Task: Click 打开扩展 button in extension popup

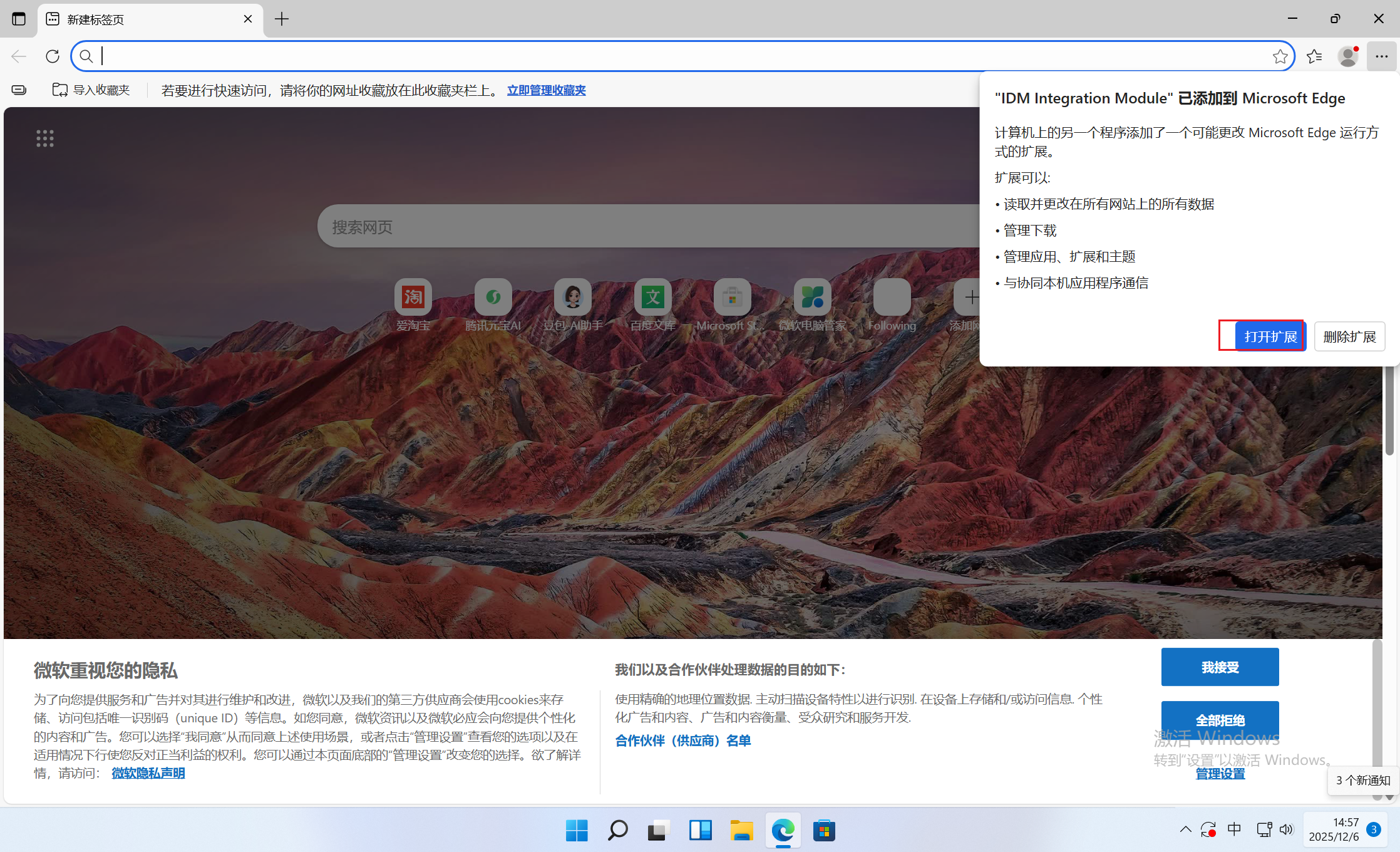Action: (x=1270, y=336)
